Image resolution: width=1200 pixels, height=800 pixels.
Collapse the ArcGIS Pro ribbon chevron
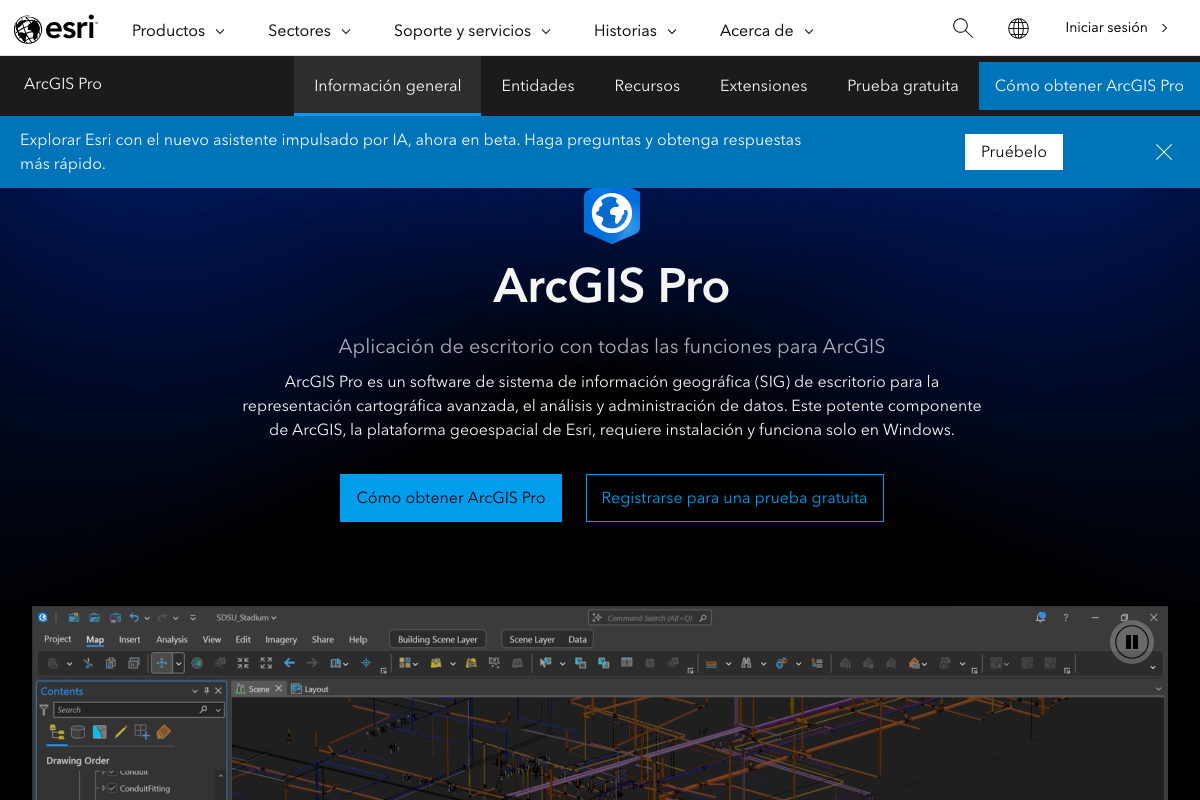(1153, 667)
